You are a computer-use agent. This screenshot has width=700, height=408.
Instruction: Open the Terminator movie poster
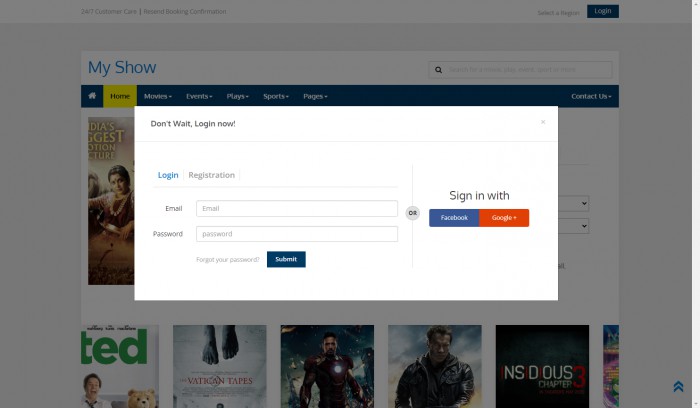435,366
